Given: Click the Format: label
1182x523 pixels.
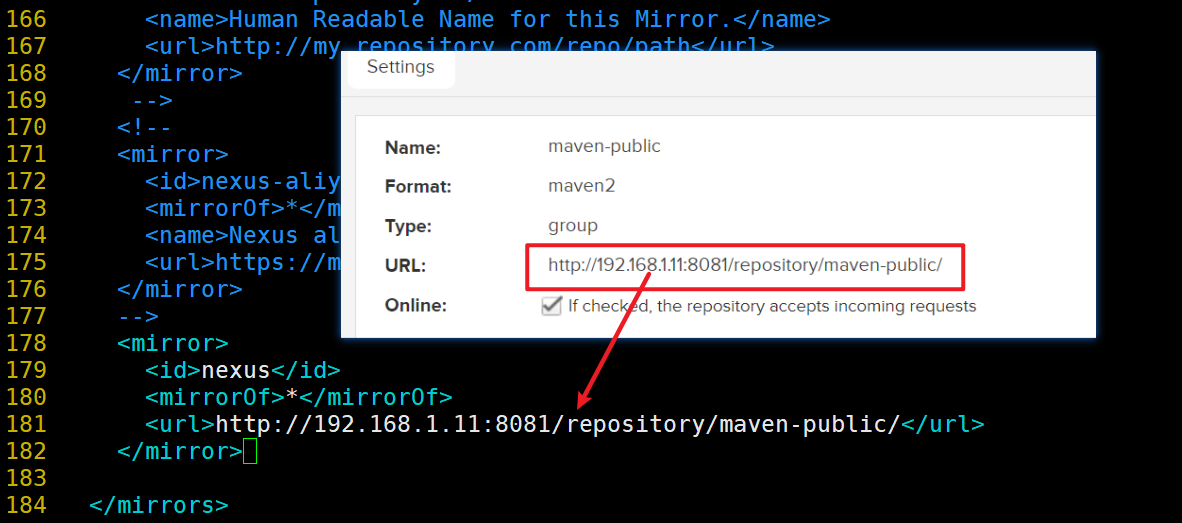Looking at the screenshot, I should click(x=418, y=187).
